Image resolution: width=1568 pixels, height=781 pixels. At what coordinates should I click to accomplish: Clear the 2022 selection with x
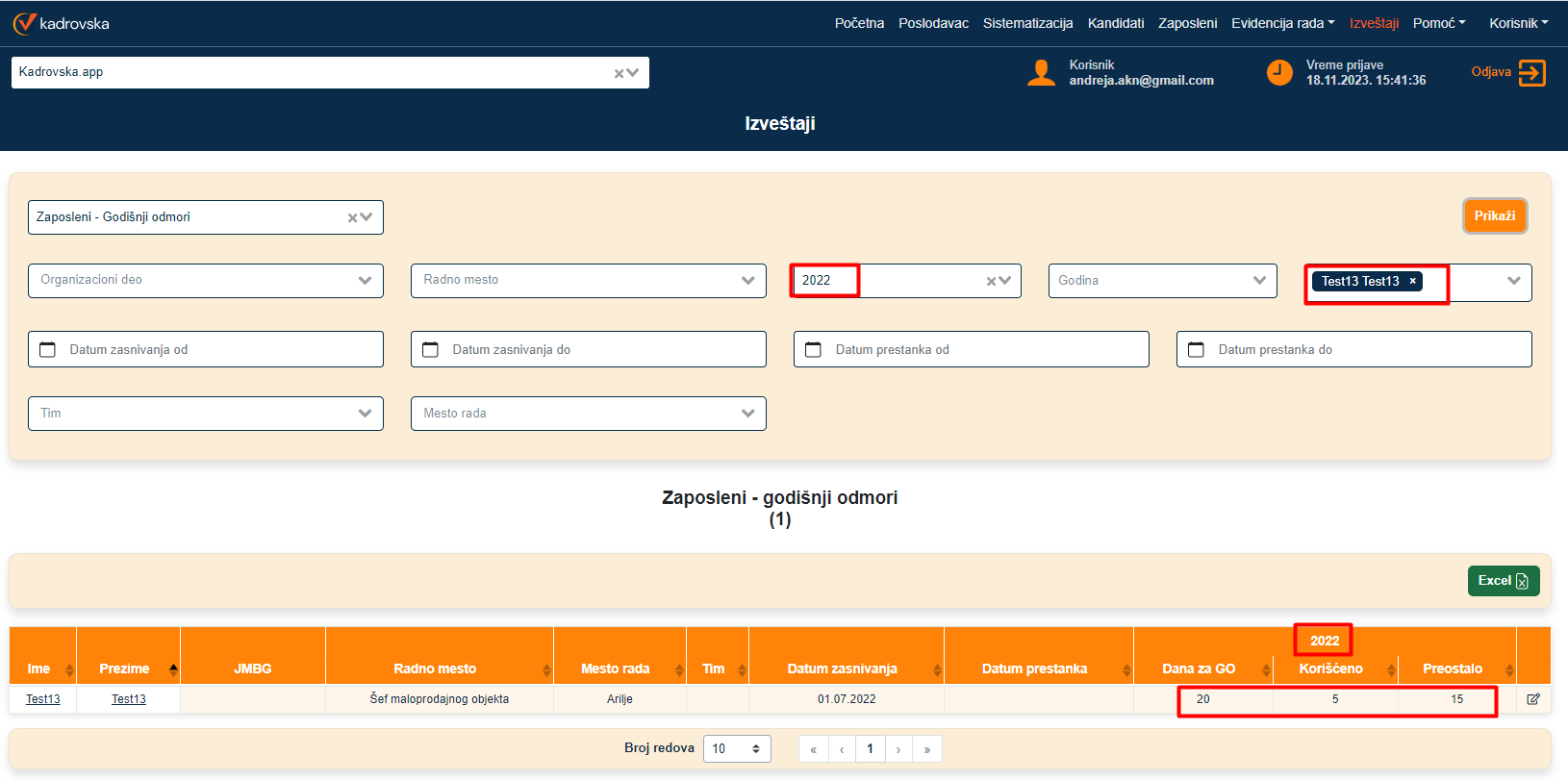(x=991, y=281)
